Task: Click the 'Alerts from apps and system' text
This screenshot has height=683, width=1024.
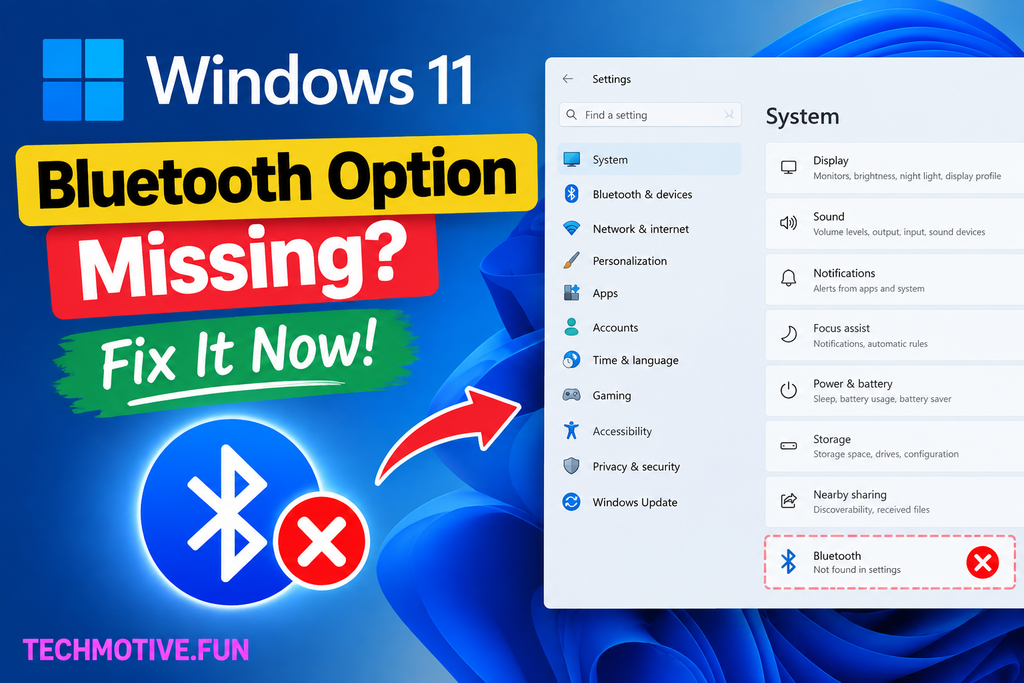Action: click(x=869, y=289)
